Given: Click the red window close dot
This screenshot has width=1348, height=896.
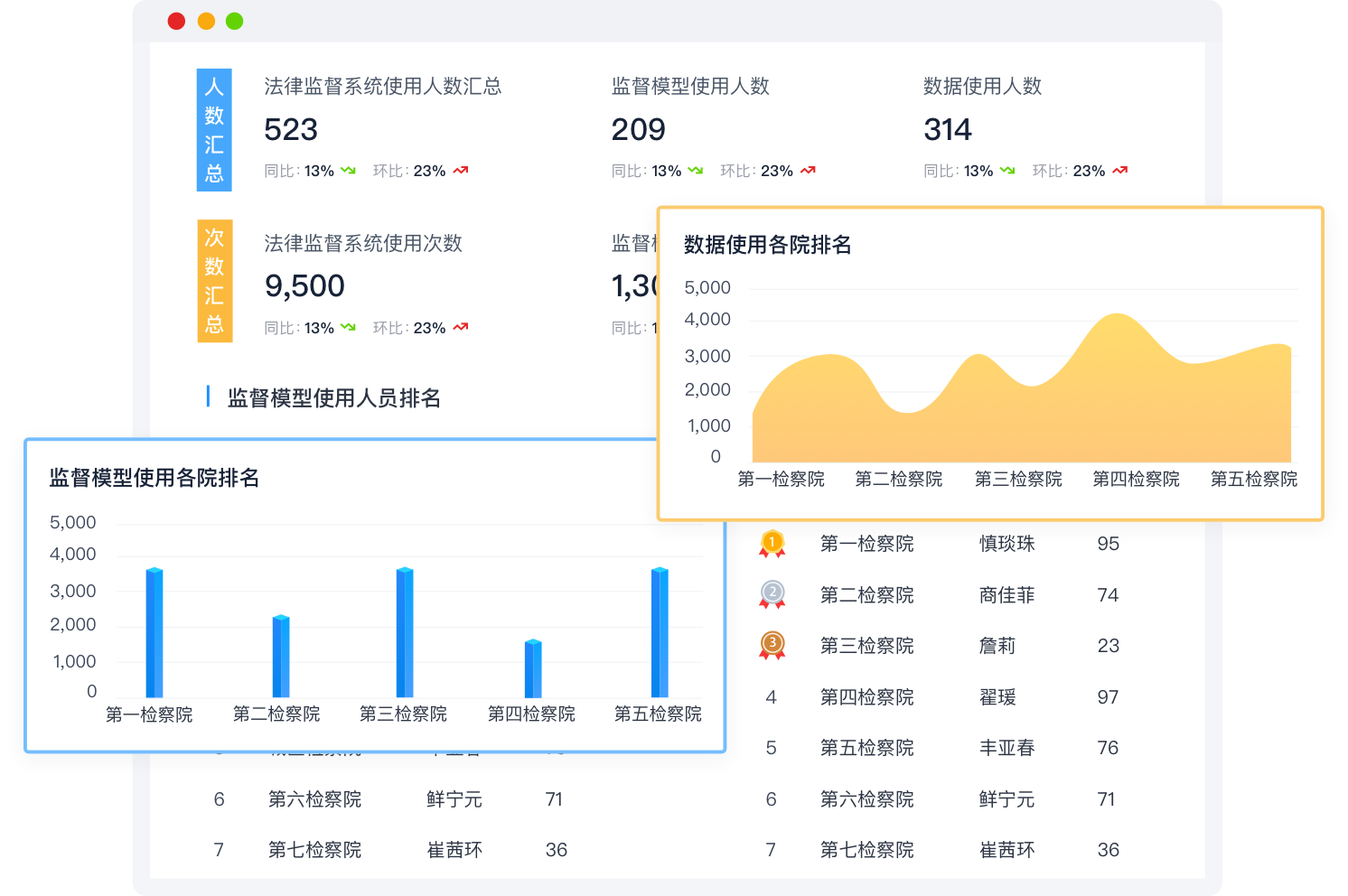Looking at the screenshot, I should tap(177, 21).
